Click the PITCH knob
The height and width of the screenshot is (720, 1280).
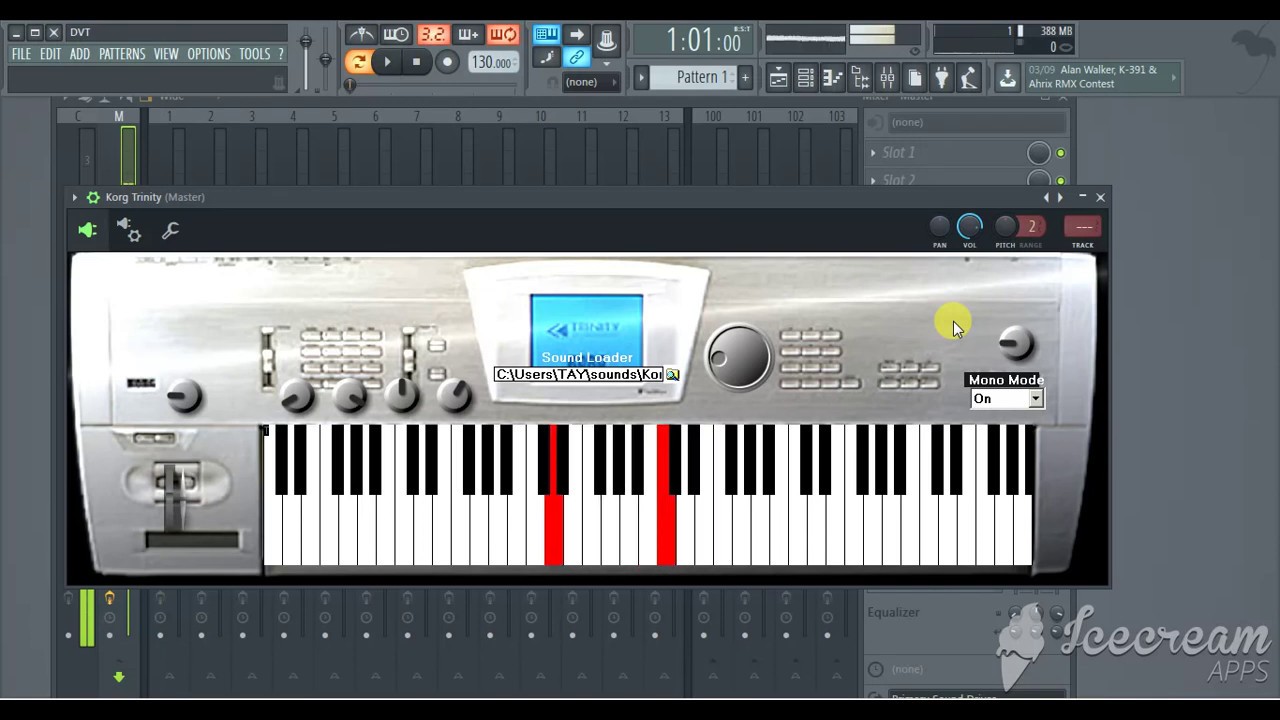(1005, 227)
